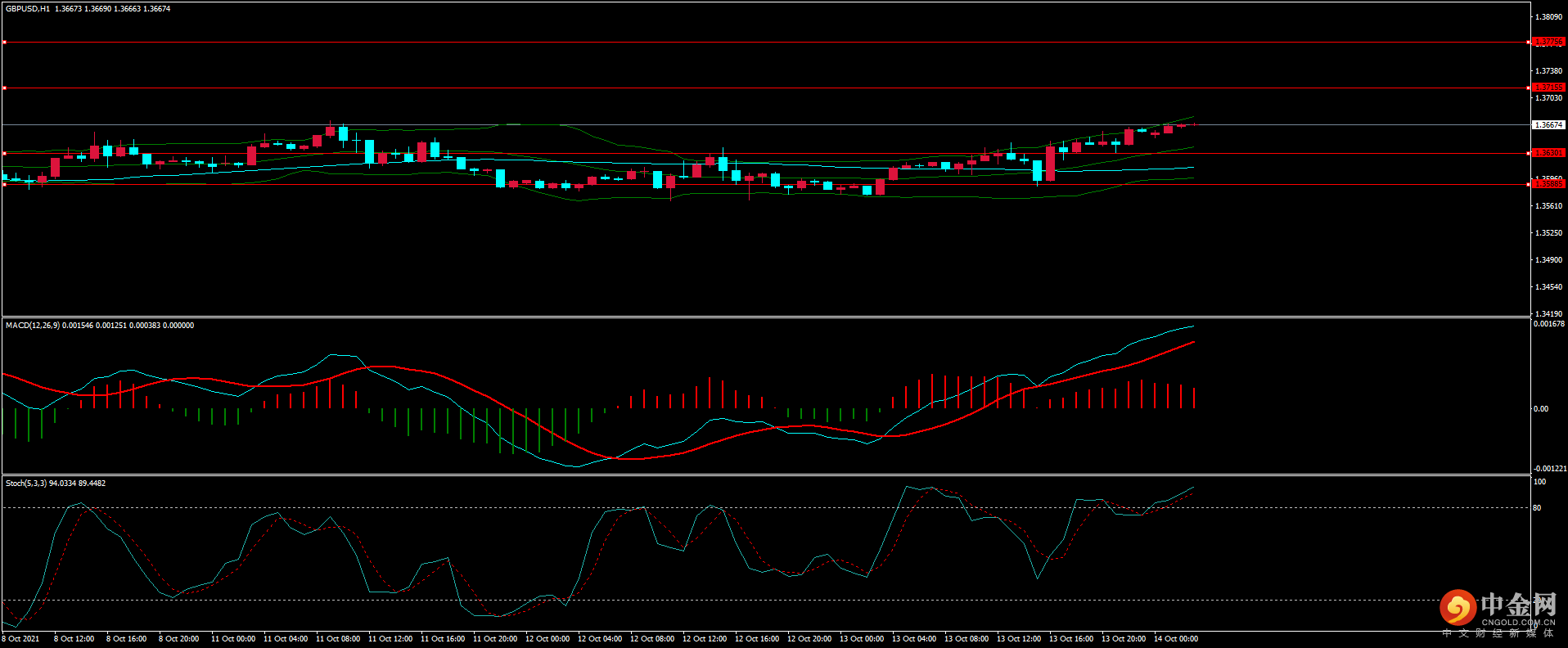Click the Stochastic 80 level scale label
The height and width of the screenshot is (648, 1568).
point(1537,508)
